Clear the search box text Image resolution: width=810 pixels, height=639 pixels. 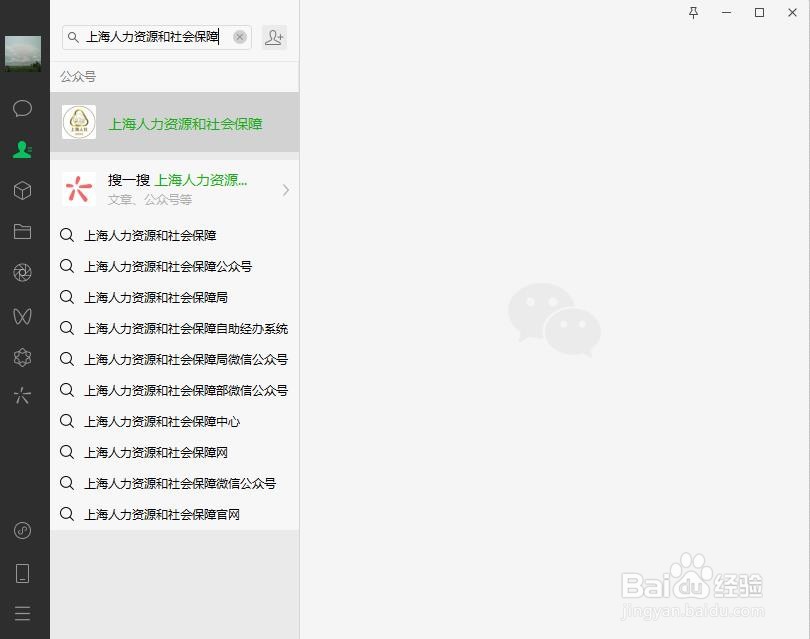point(240,37)
